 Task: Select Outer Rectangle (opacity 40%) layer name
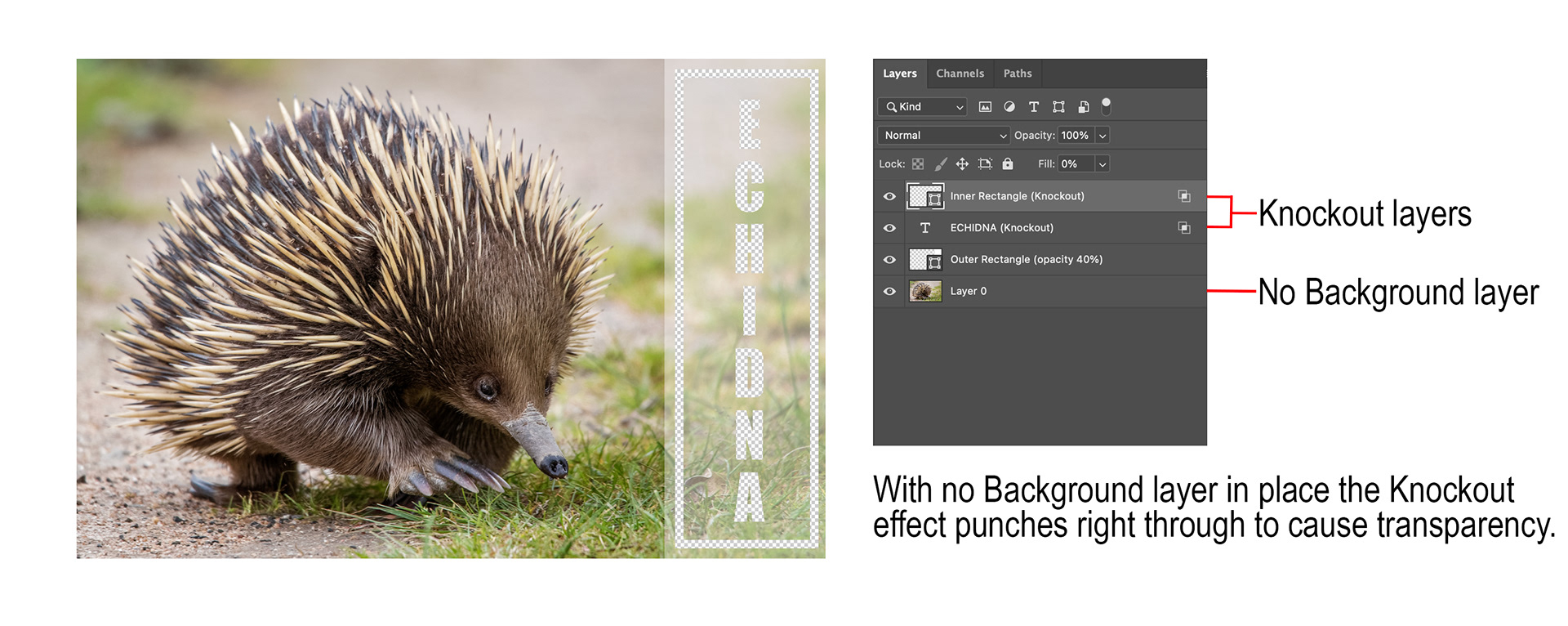(1026, 260)
